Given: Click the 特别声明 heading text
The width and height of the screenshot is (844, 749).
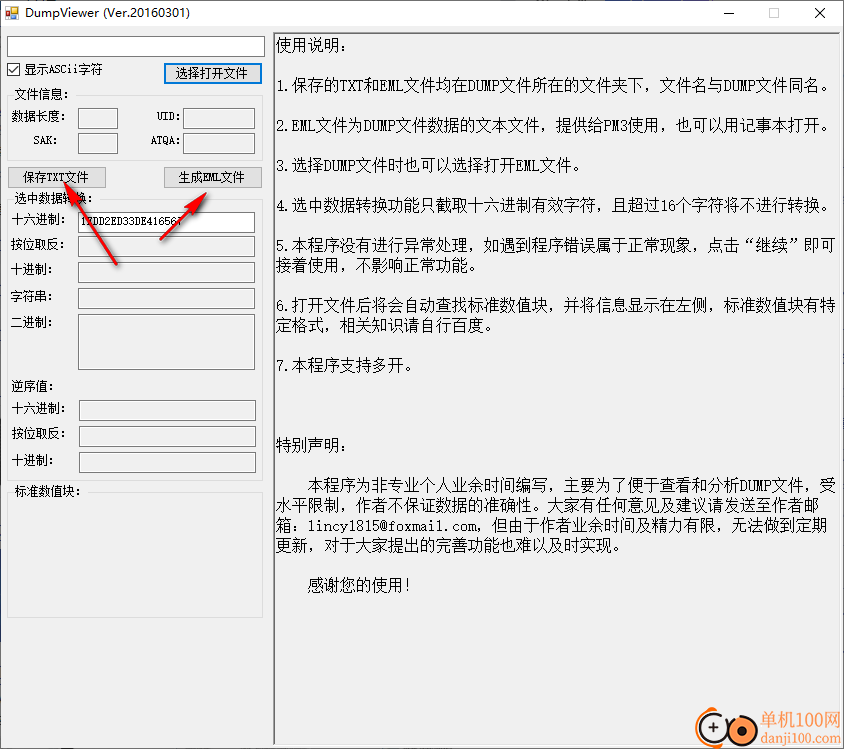Looking at the screenshot, I should [311, 445].
